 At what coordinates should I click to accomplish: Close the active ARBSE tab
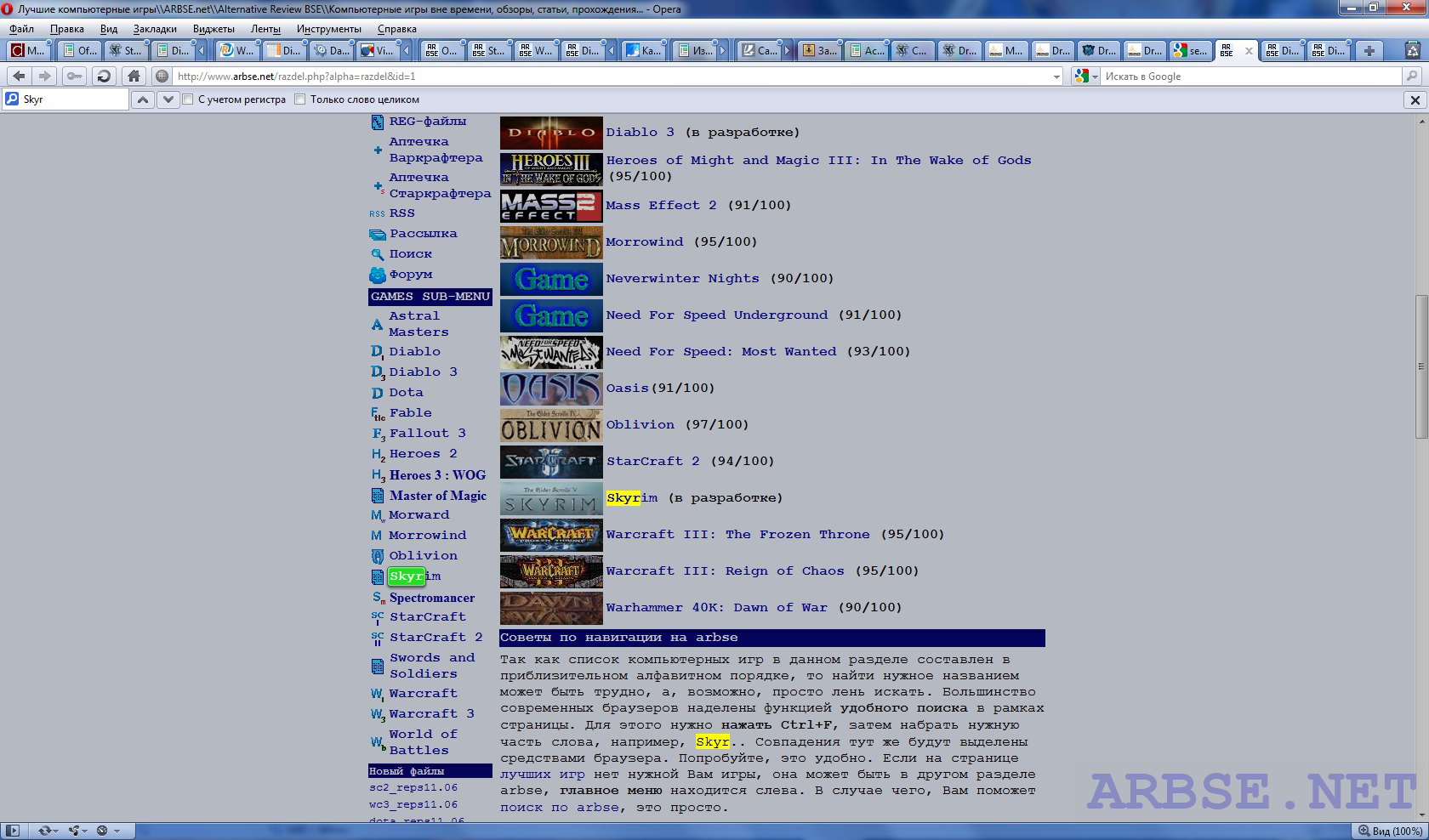coord(1249,51)
